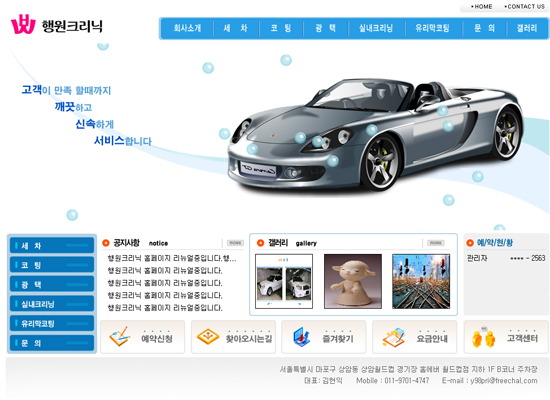Open the 찾아오시는길 orange map icon
The width and height of the screenshot is (550, 400).
pyautogui.click(x=208, y=337)
